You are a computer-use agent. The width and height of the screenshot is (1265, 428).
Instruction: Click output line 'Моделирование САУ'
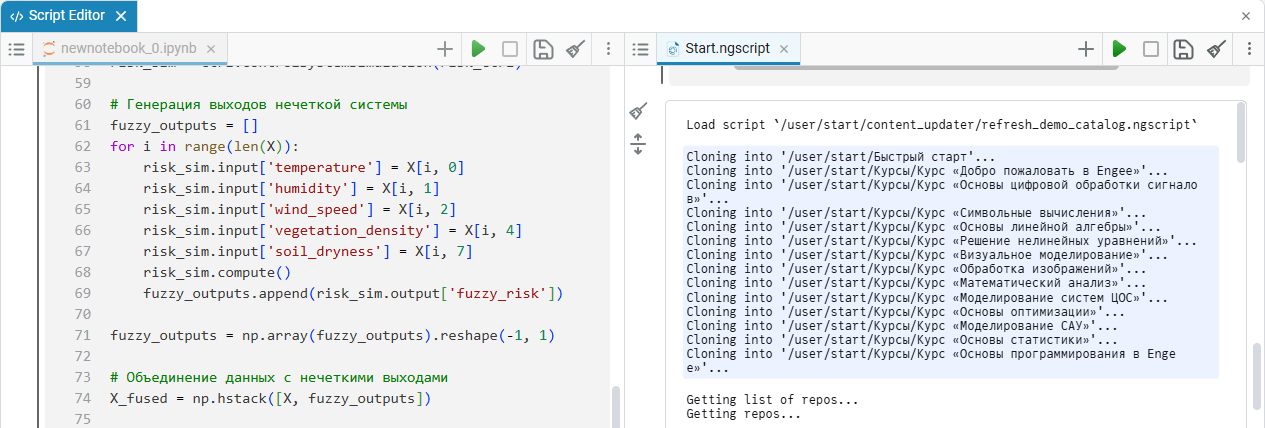904,325
